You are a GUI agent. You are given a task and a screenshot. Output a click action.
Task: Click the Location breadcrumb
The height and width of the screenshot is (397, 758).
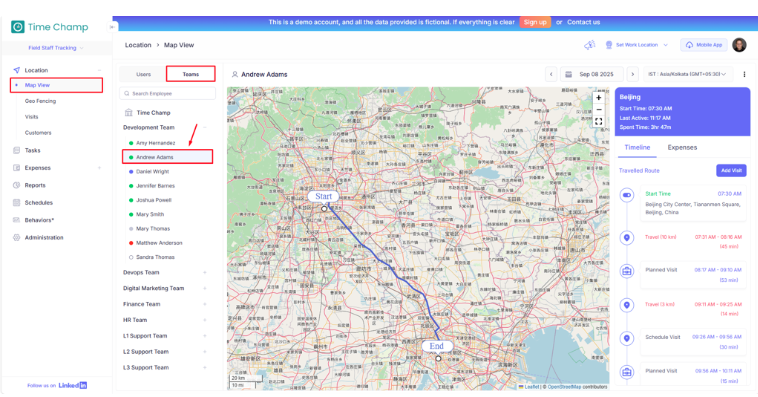138,45
